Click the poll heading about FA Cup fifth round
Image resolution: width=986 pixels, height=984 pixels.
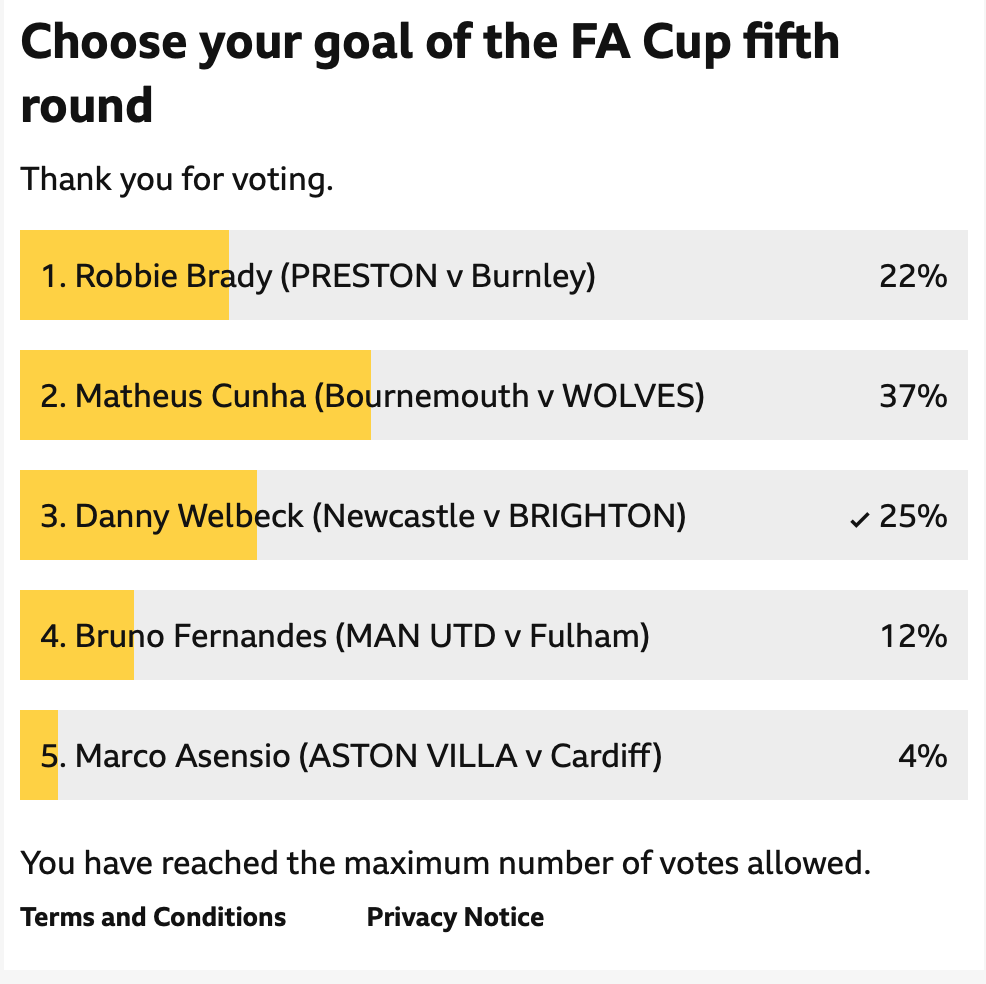coord(430,73)
